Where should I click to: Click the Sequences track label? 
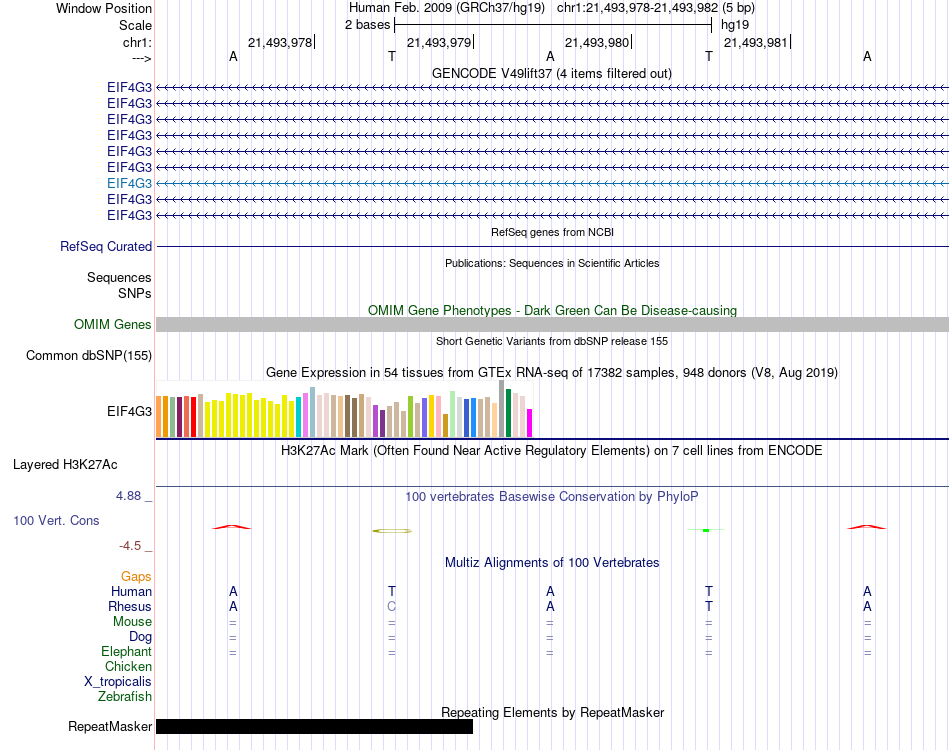coord(119,277)
